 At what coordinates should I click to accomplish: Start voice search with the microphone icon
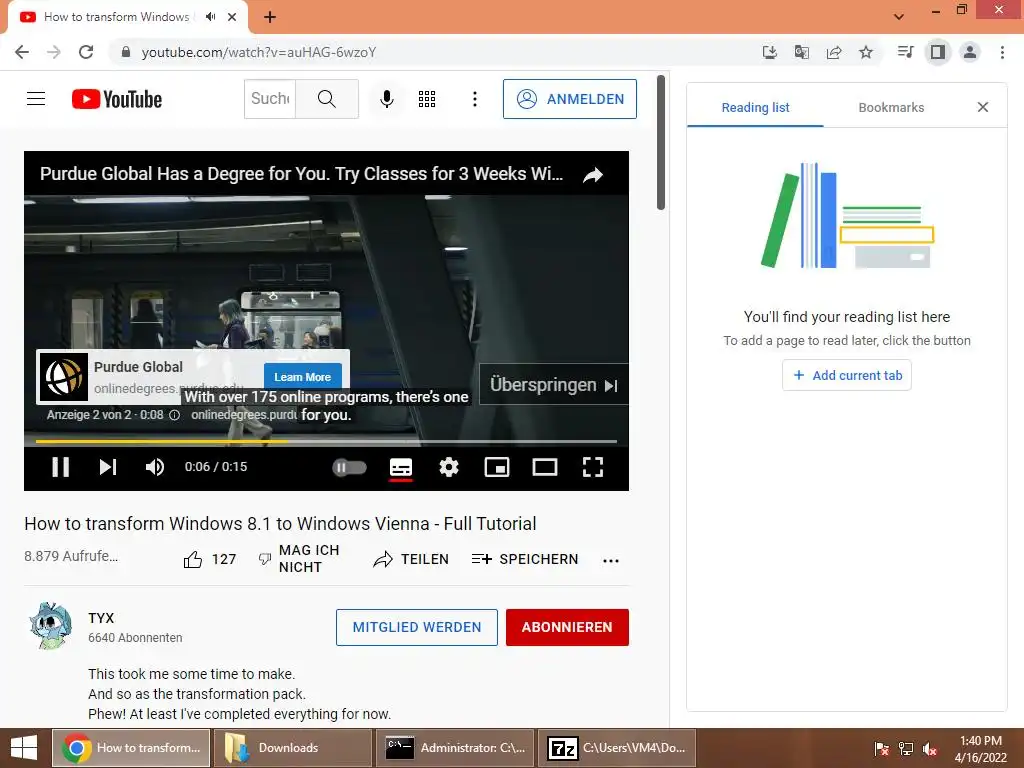pyautogui.click(x=387, y=99)
